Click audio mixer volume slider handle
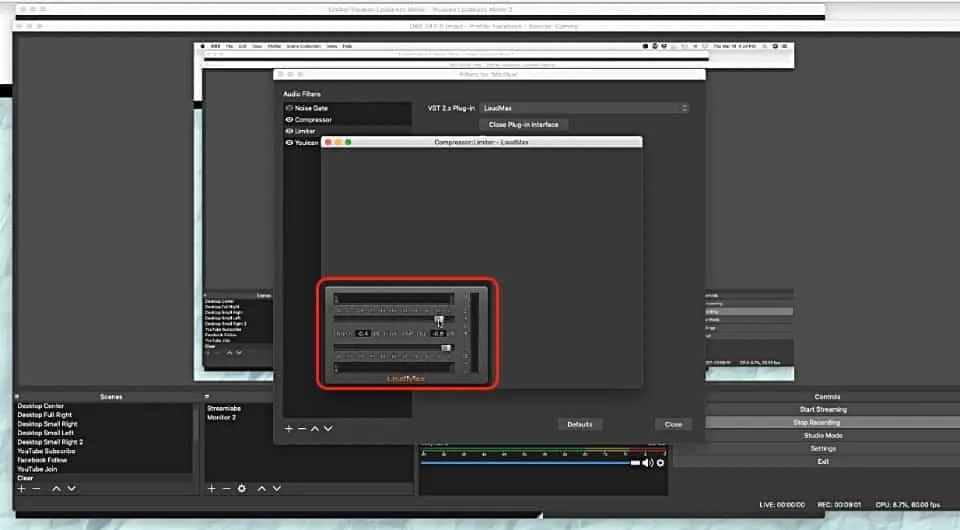Screen dimensions: 960x530 pos(636,463)
